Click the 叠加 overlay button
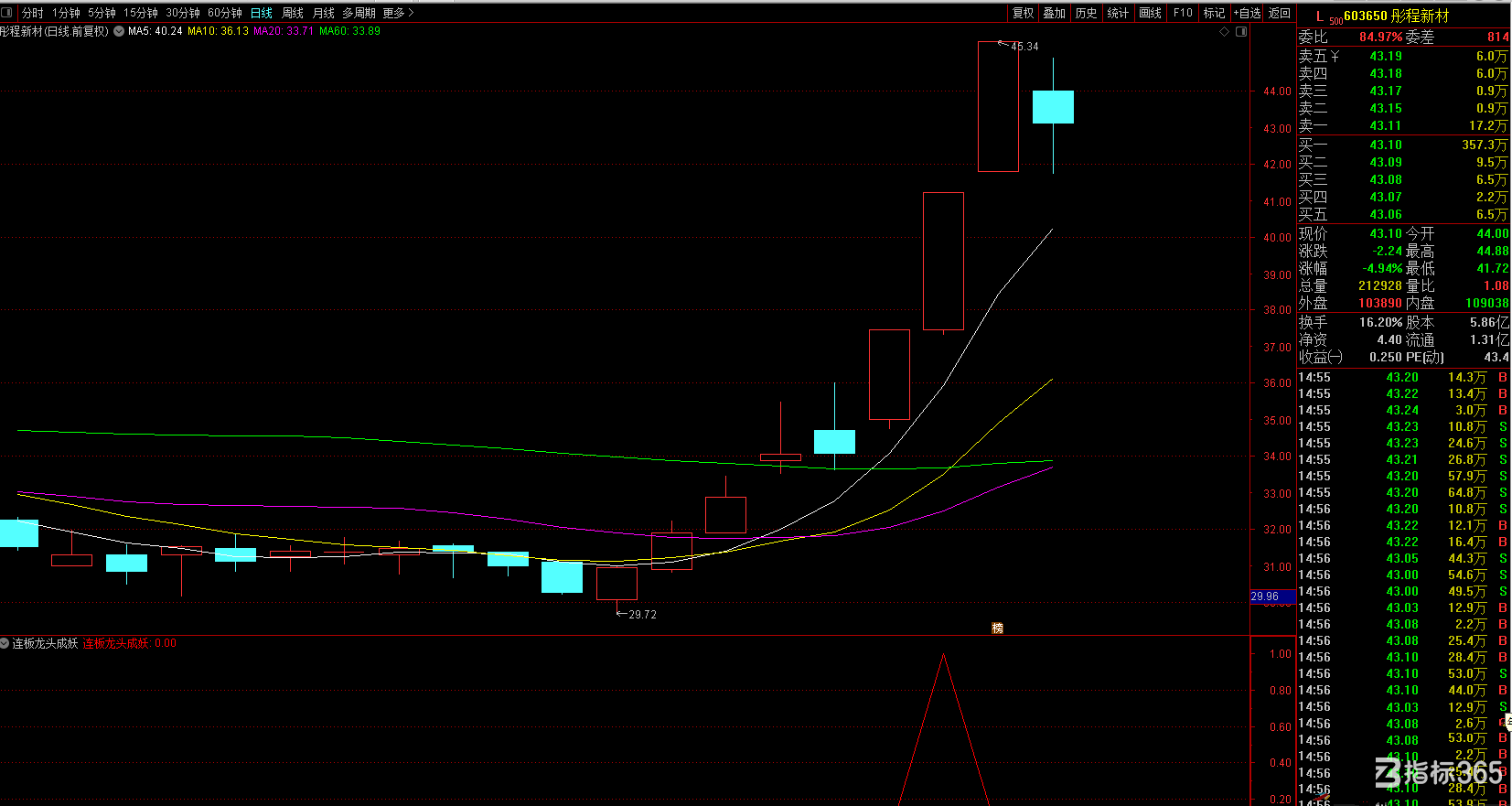This screenshot has height=806, width=1512. pos(1055,13)
